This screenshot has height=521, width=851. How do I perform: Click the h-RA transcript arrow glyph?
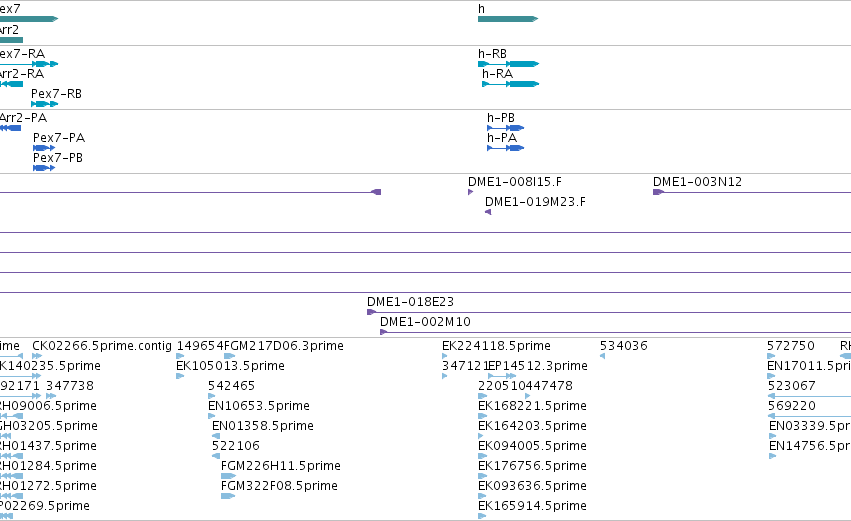[x=511, y=84]
